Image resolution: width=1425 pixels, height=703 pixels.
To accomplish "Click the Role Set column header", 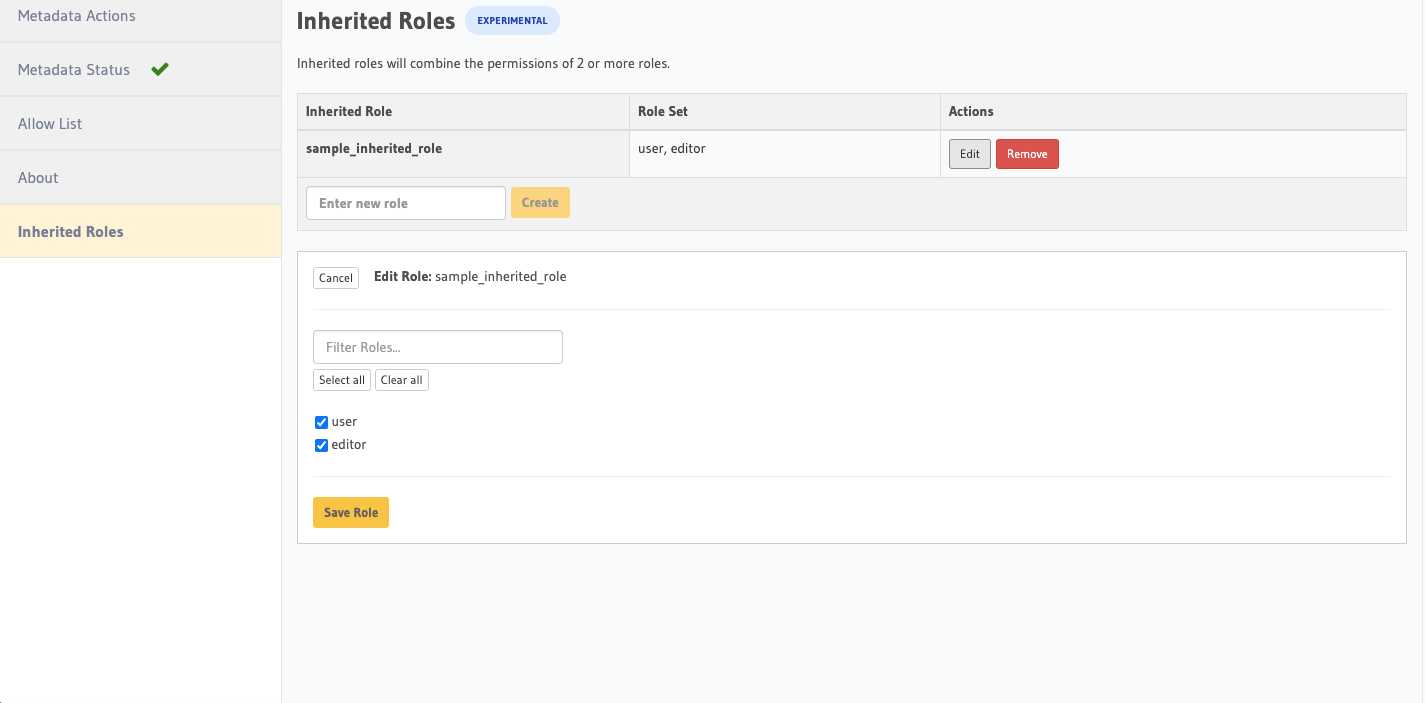I will 663,111.
